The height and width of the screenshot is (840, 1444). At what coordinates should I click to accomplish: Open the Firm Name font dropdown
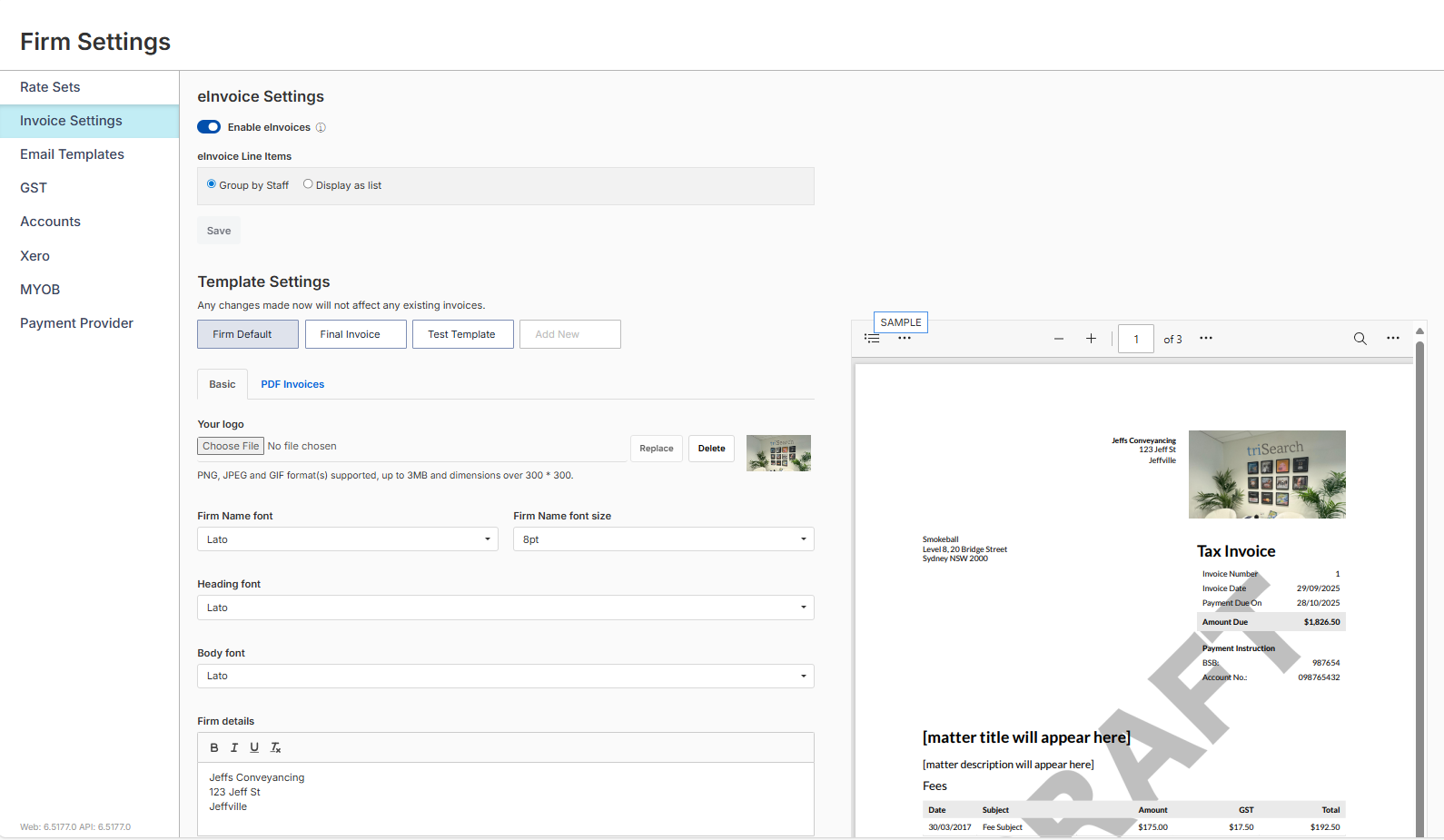click(x=348, y=539)
